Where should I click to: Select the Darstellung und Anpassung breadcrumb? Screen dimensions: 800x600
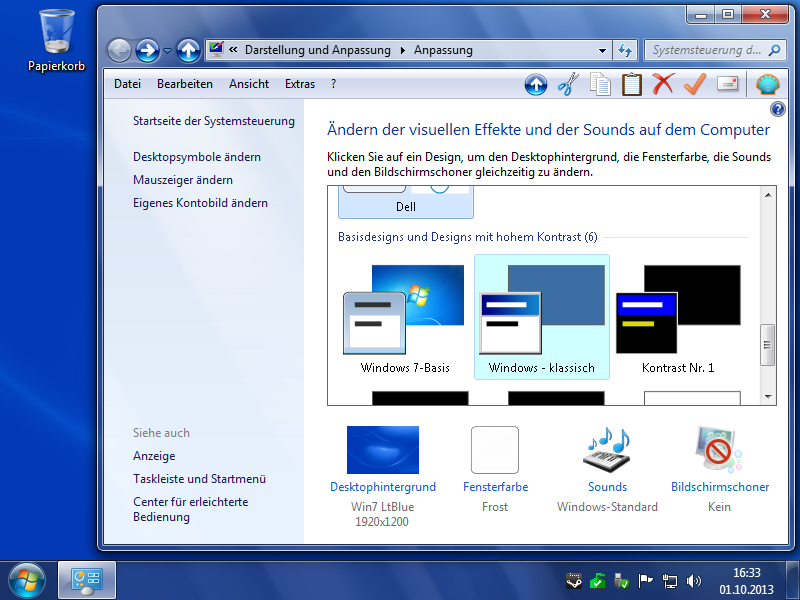click(317, 50)
